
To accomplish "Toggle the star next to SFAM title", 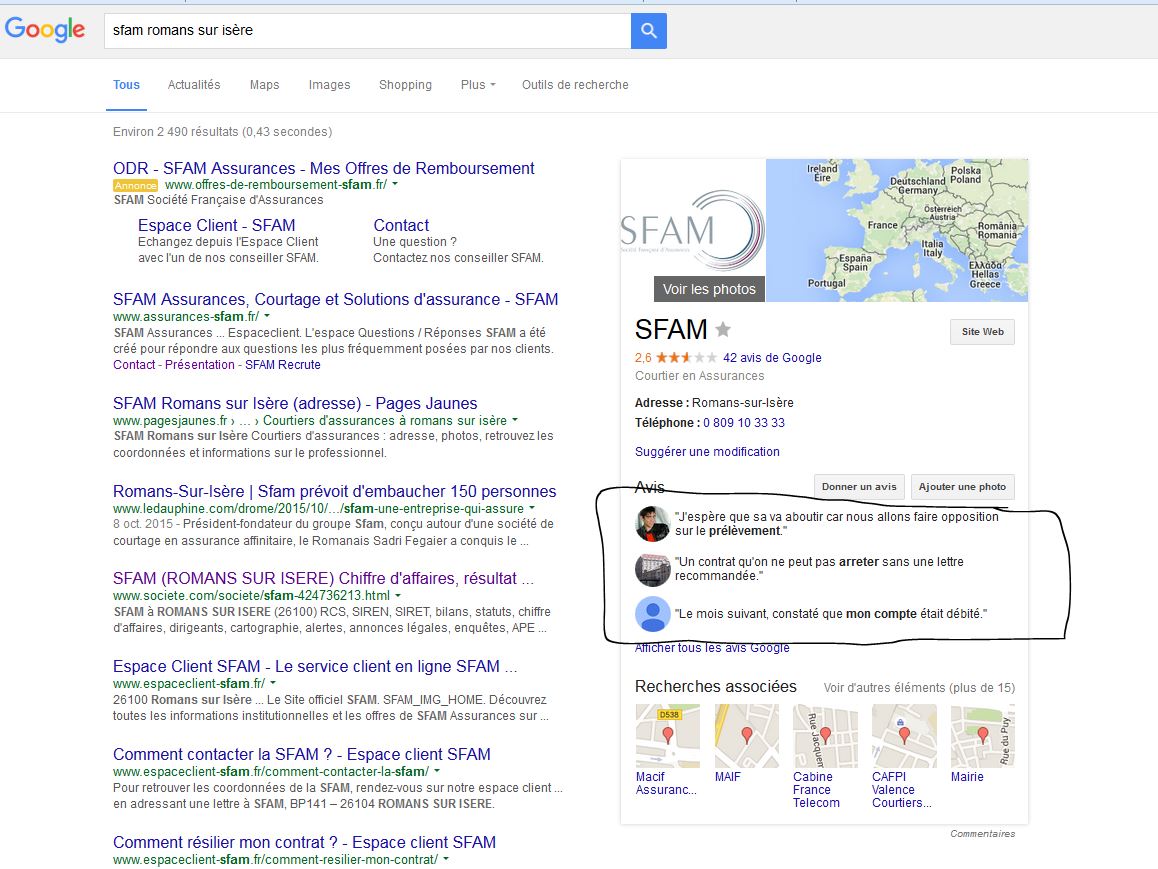I will pos(723,330).
